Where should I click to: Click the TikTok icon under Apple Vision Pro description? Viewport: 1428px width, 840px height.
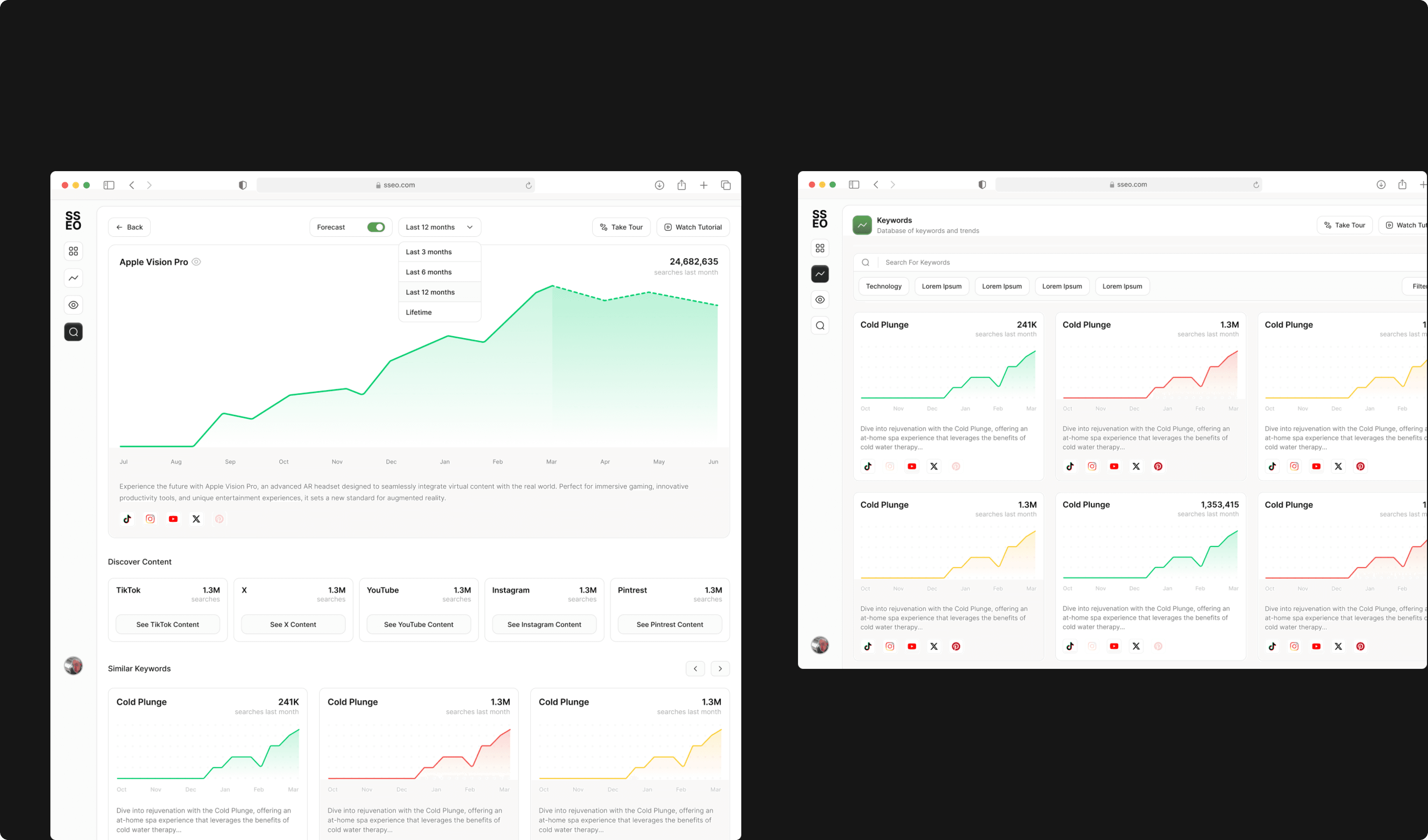click(127, 519)
